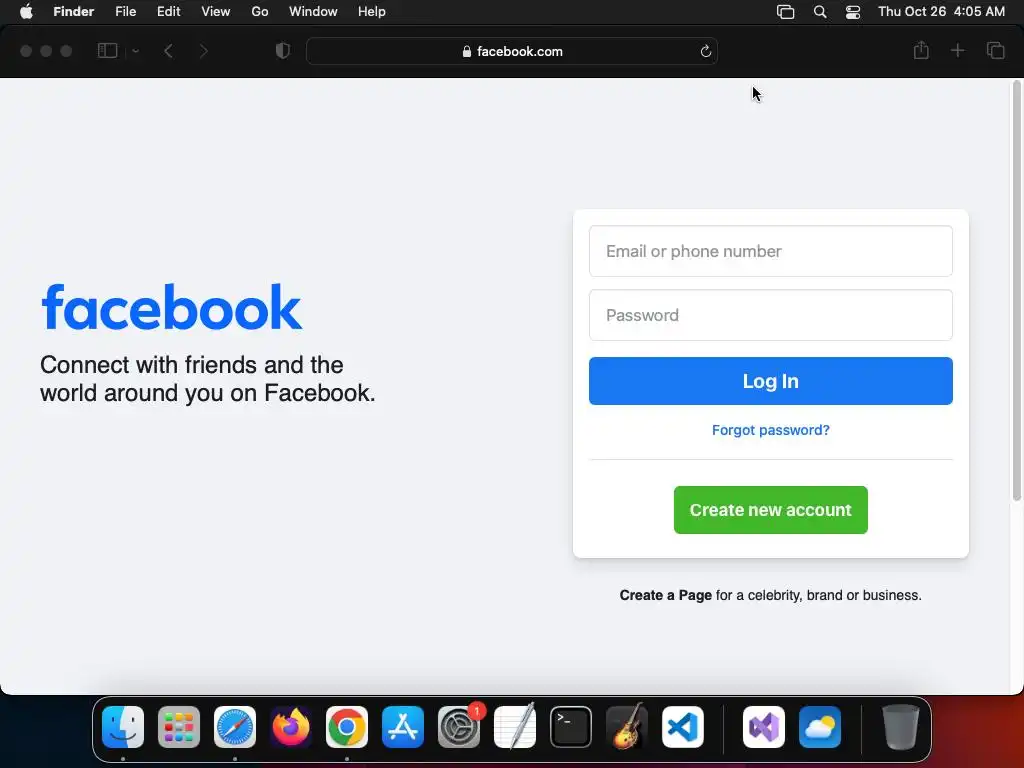Follow the Create a Page link
This screenshot has width=1024, height=768.
click(x=665, y=596)
